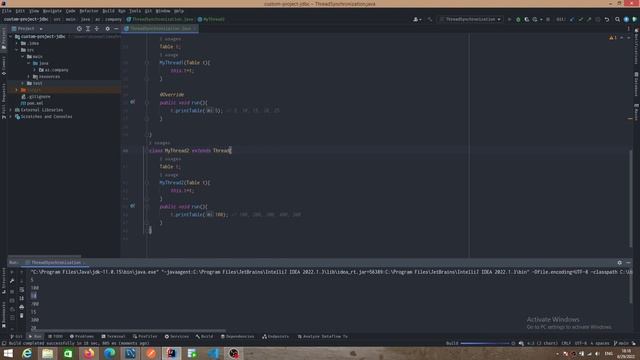Image resolution: width=640 pixels, height=360 pixels.
Task: Open the Navigate menu
Action: coord(52,11)
